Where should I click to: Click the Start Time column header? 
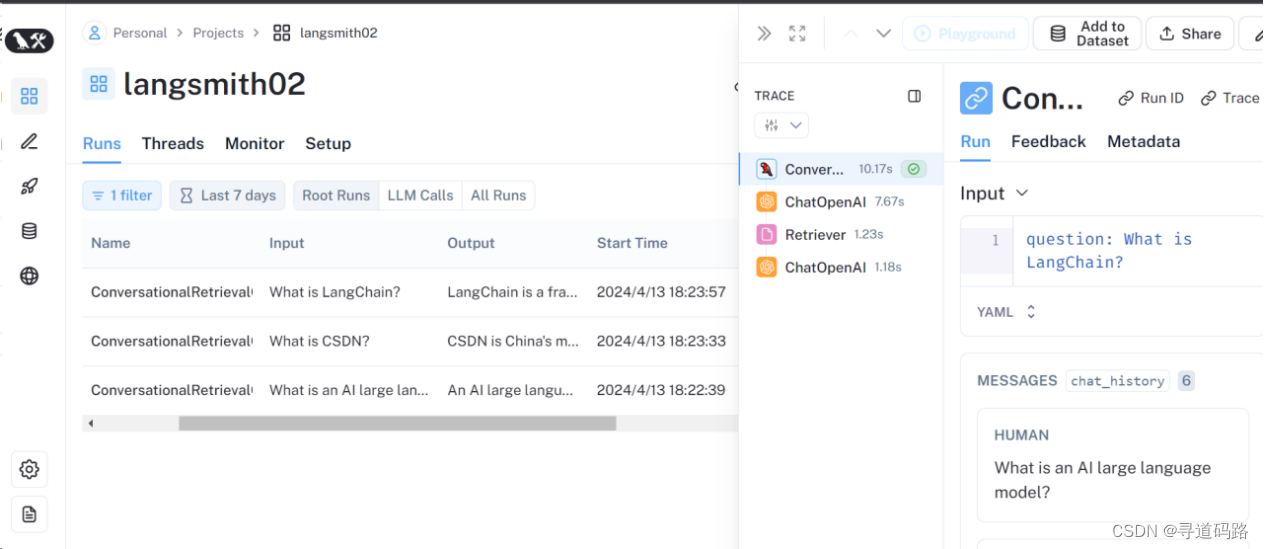632,243
